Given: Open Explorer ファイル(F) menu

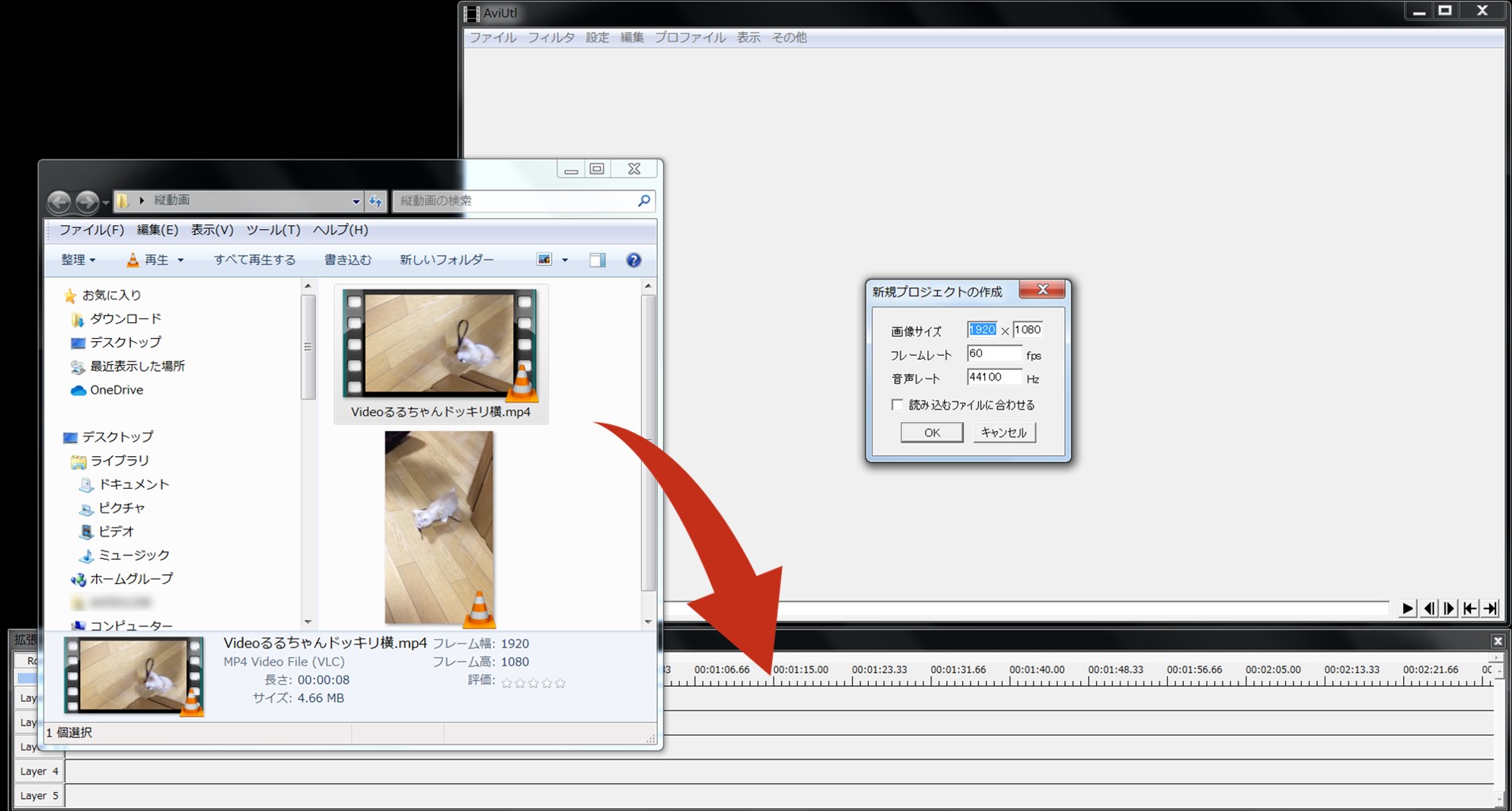Looking at the screenshot, I should coord(91,230).
